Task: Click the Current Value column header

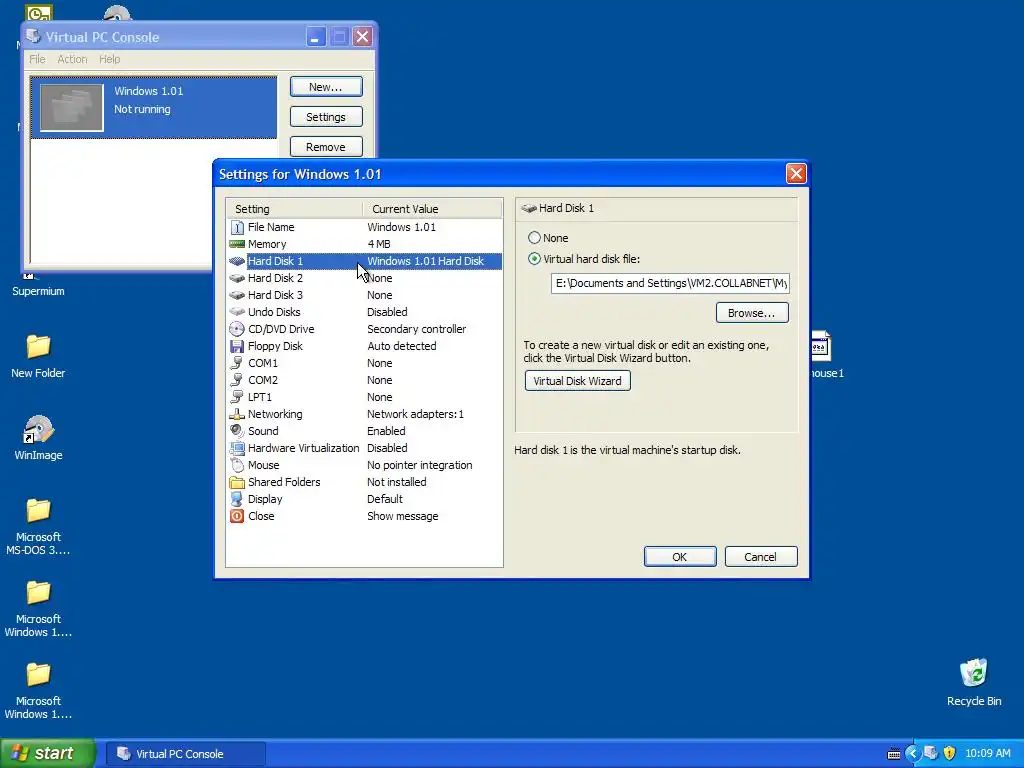Action: [x=432, y=209]
